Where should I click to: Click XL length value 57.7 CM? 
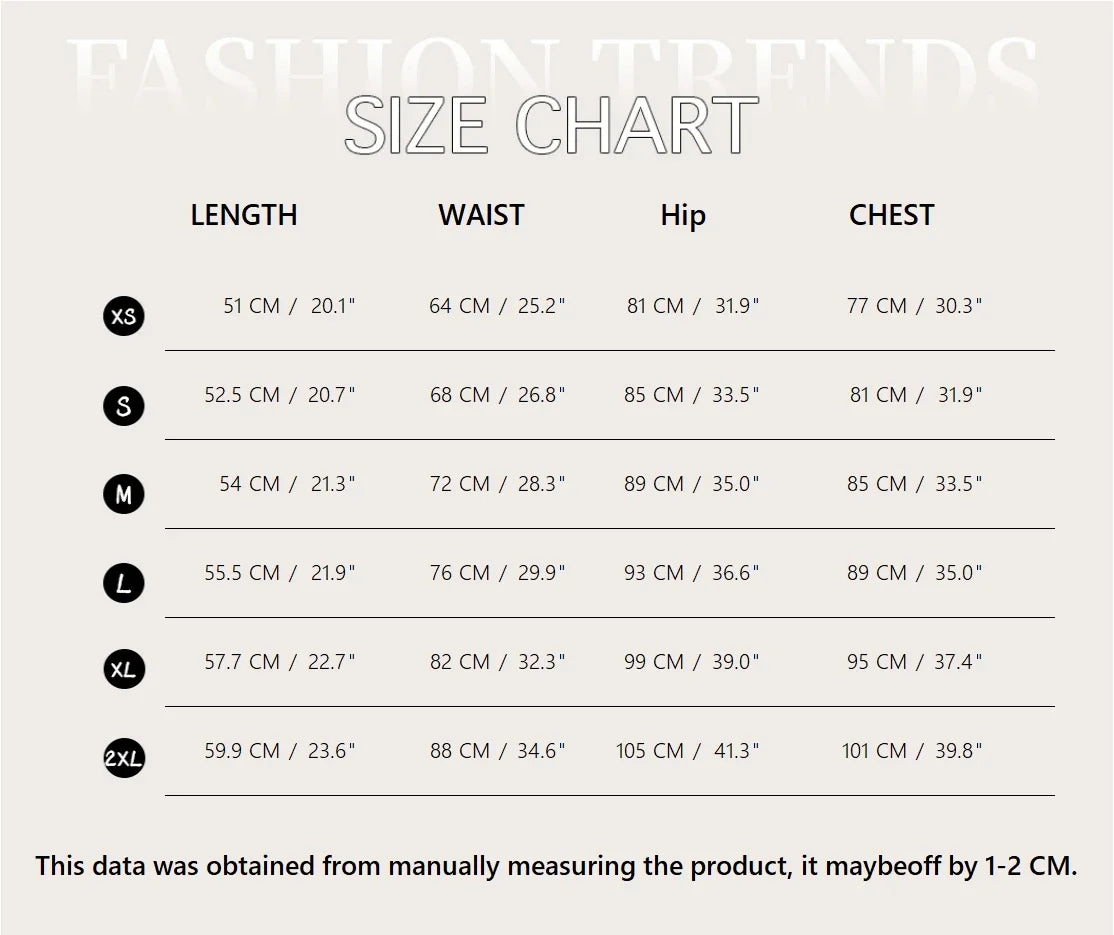pos(242,662)
